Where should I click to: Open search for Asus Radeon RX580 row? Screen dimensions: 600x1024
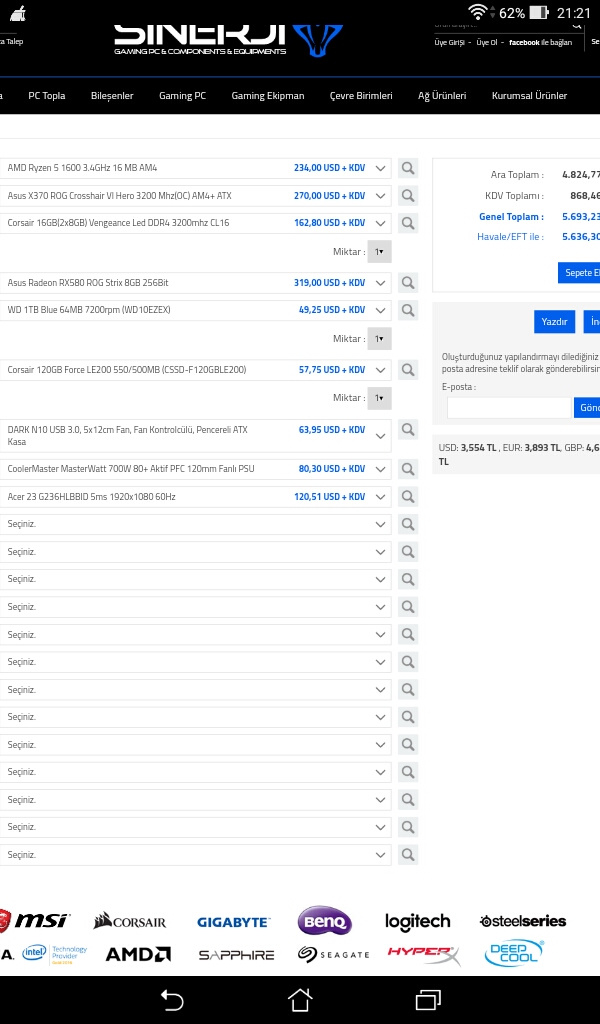(x=408, y=283)
